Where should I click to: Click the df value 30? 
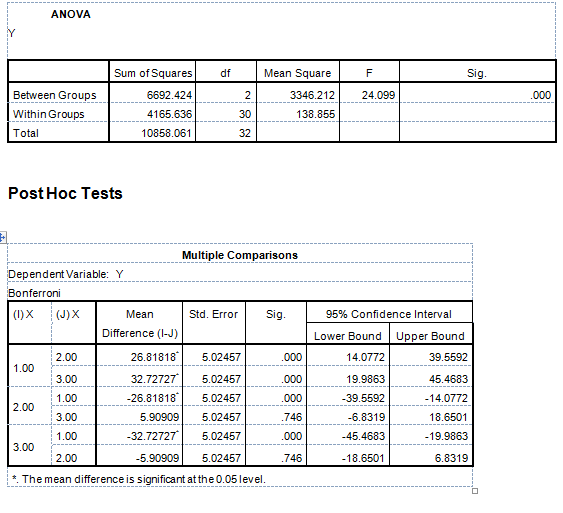pos(245,114)
